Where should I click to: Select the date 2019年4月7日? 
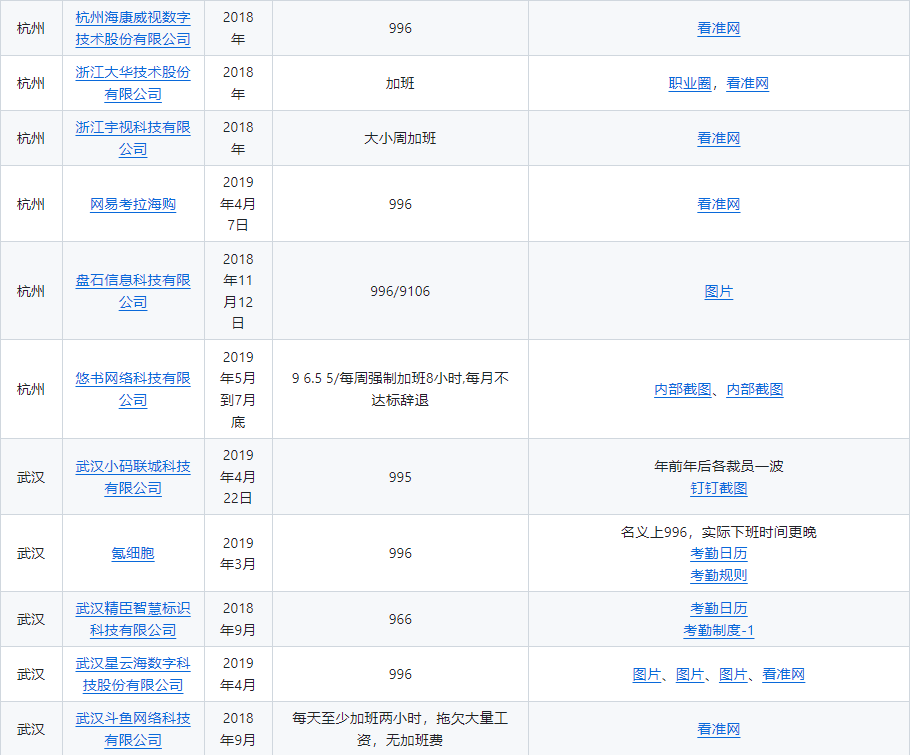[238, 204]
